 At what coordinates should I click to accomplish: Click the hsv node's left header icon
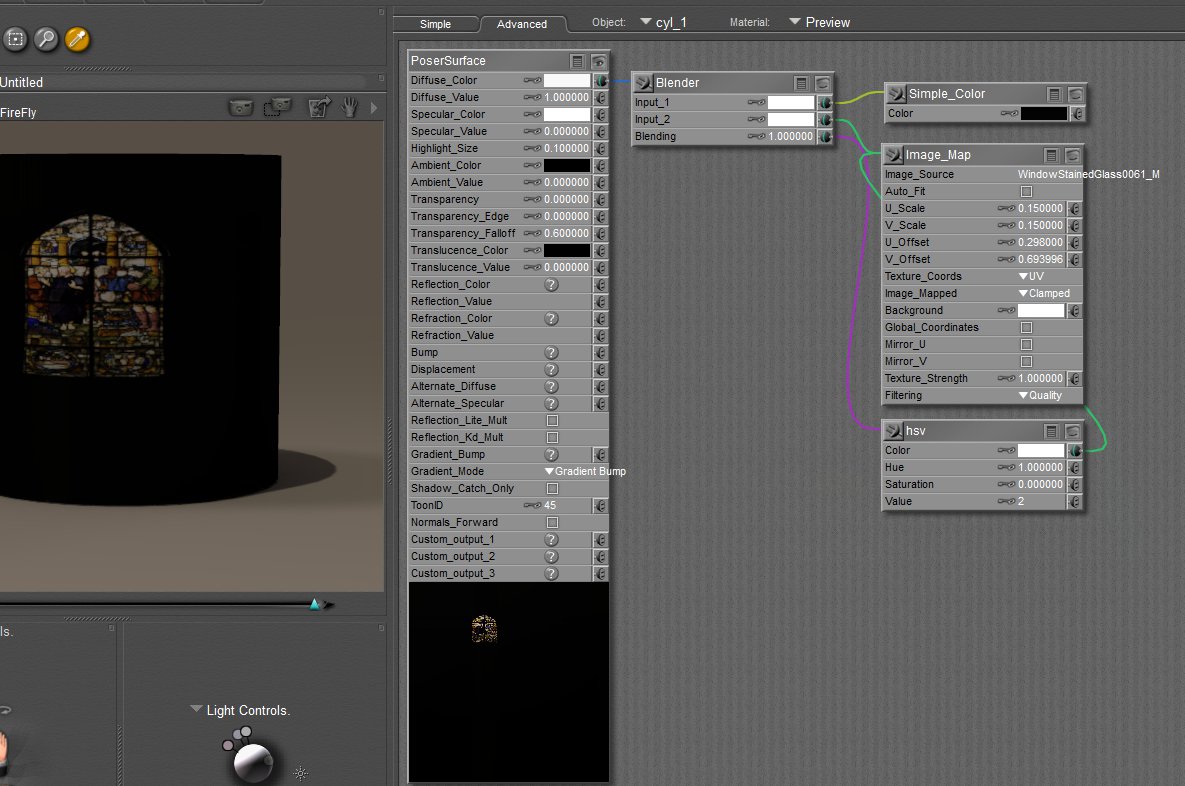893,431
